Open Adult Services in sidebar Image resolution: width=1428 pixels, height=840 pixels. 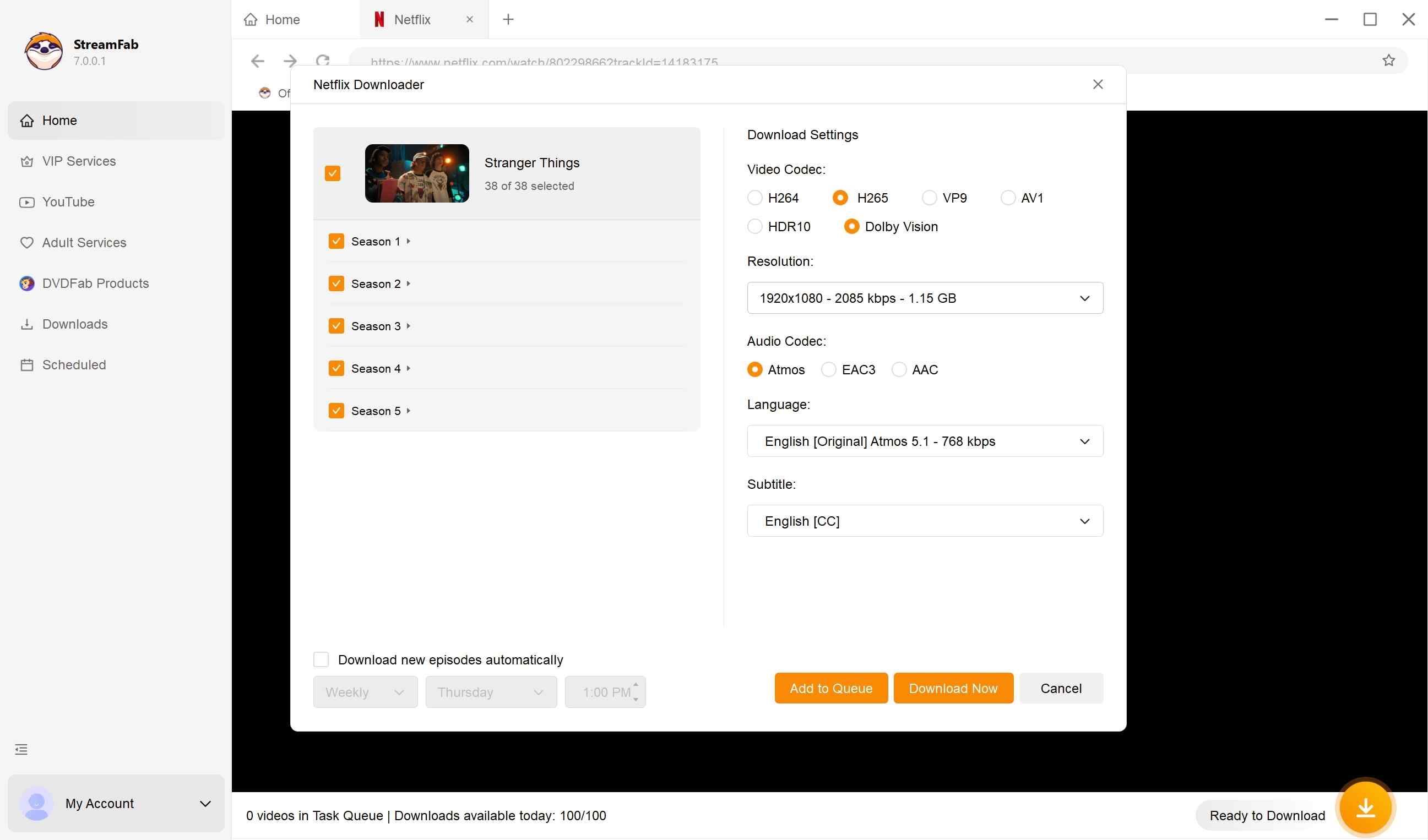point(83,242)
